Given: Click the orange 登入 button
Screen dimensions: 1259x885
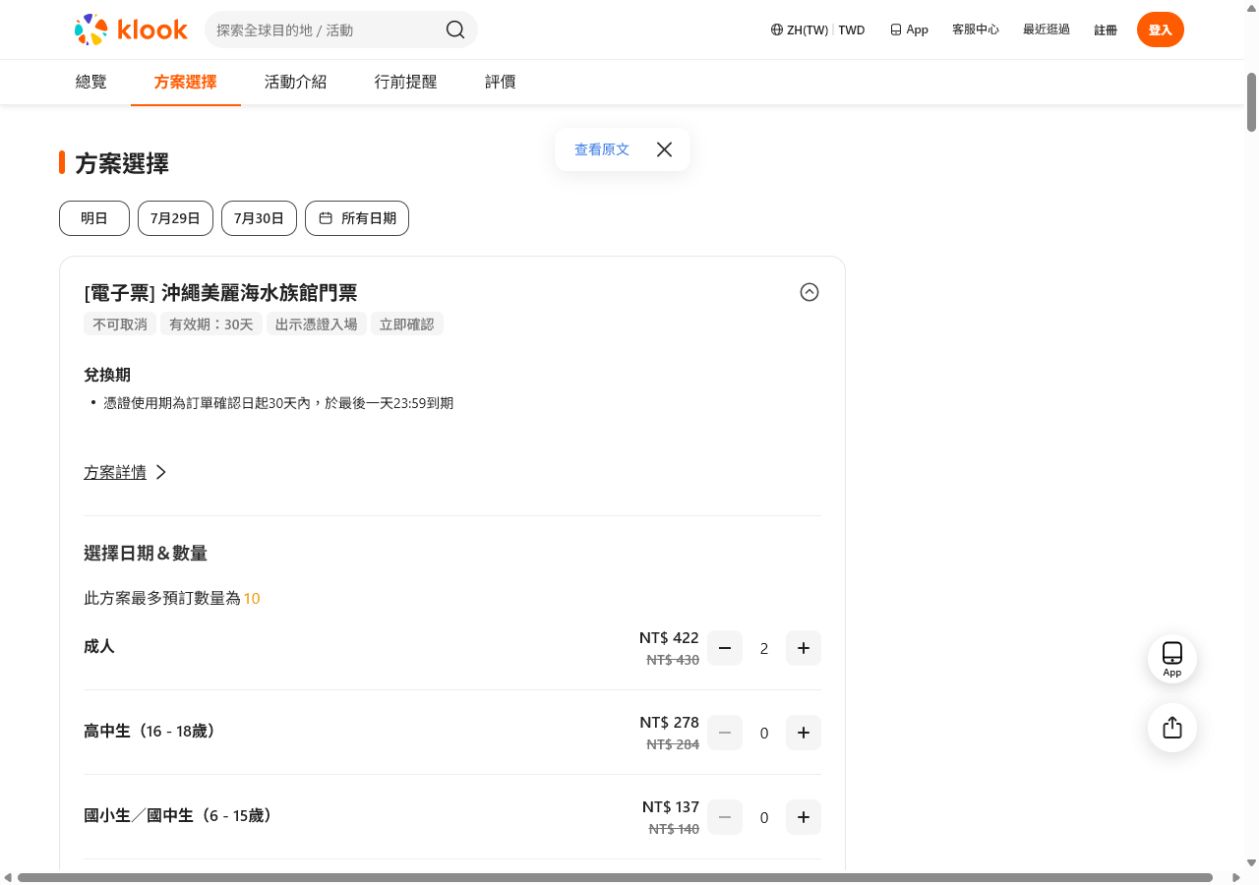Looking at the screenshot, I should tap(1160, 30).
